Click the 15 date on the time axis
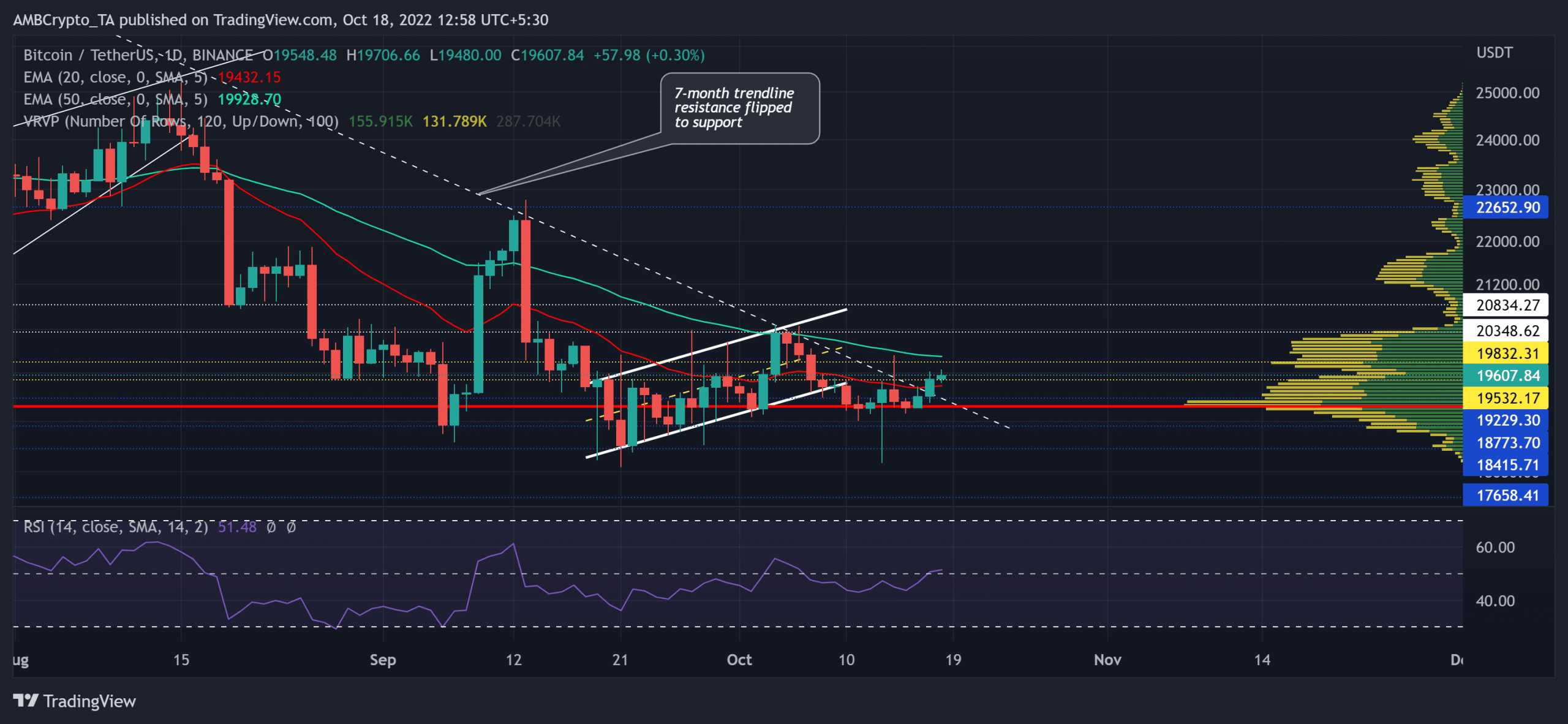Viewport: 1568px width, 724px height. pos(181,660)
